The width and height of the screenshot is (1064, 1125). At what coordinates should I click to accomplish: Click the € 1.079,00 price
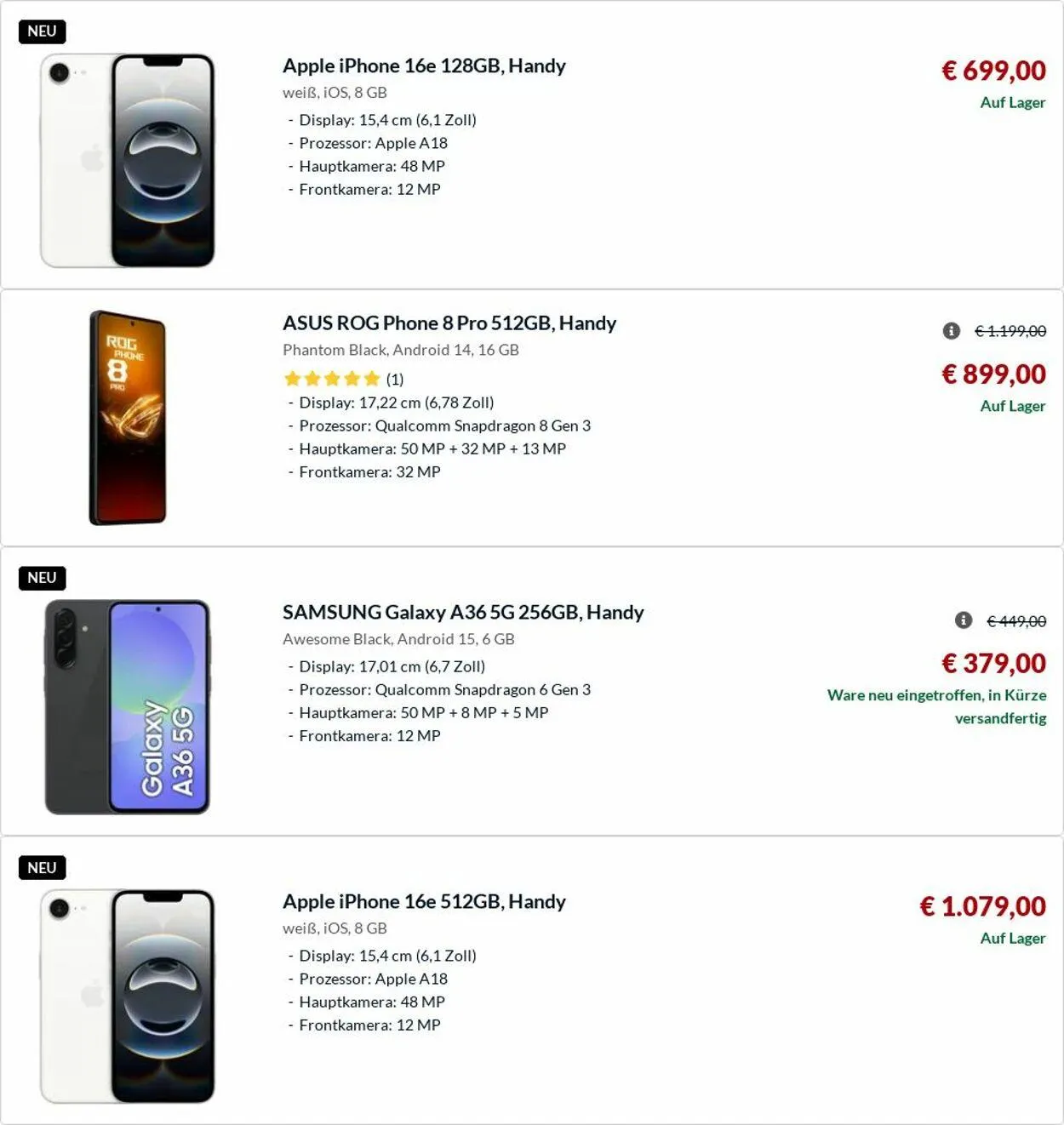click(x=982, y=907)
